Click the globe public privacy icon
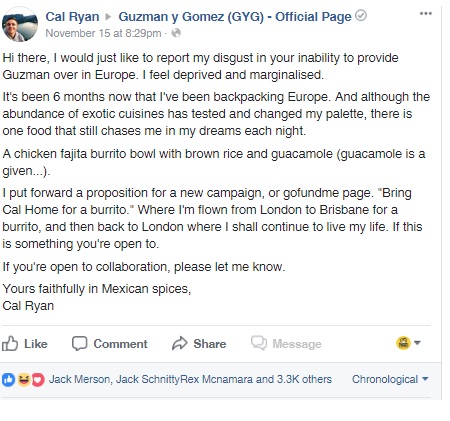450x421 pixels. [176, 33]
